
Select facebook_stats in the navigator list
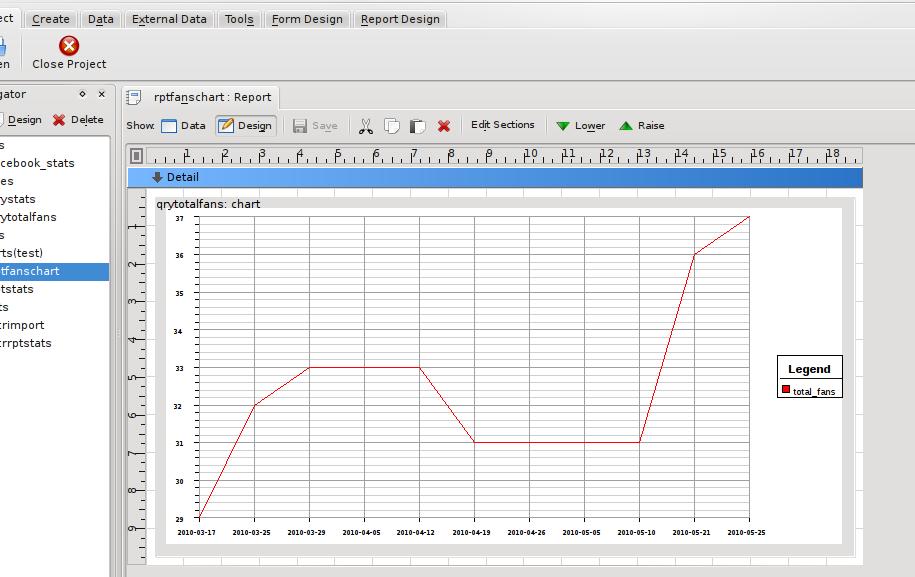[x=38, y=163]
